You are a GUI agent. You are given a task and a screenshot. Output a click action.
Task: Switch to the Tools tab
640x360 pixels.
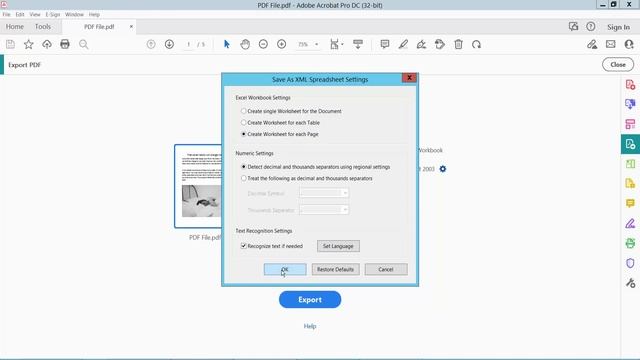(43, 27)
